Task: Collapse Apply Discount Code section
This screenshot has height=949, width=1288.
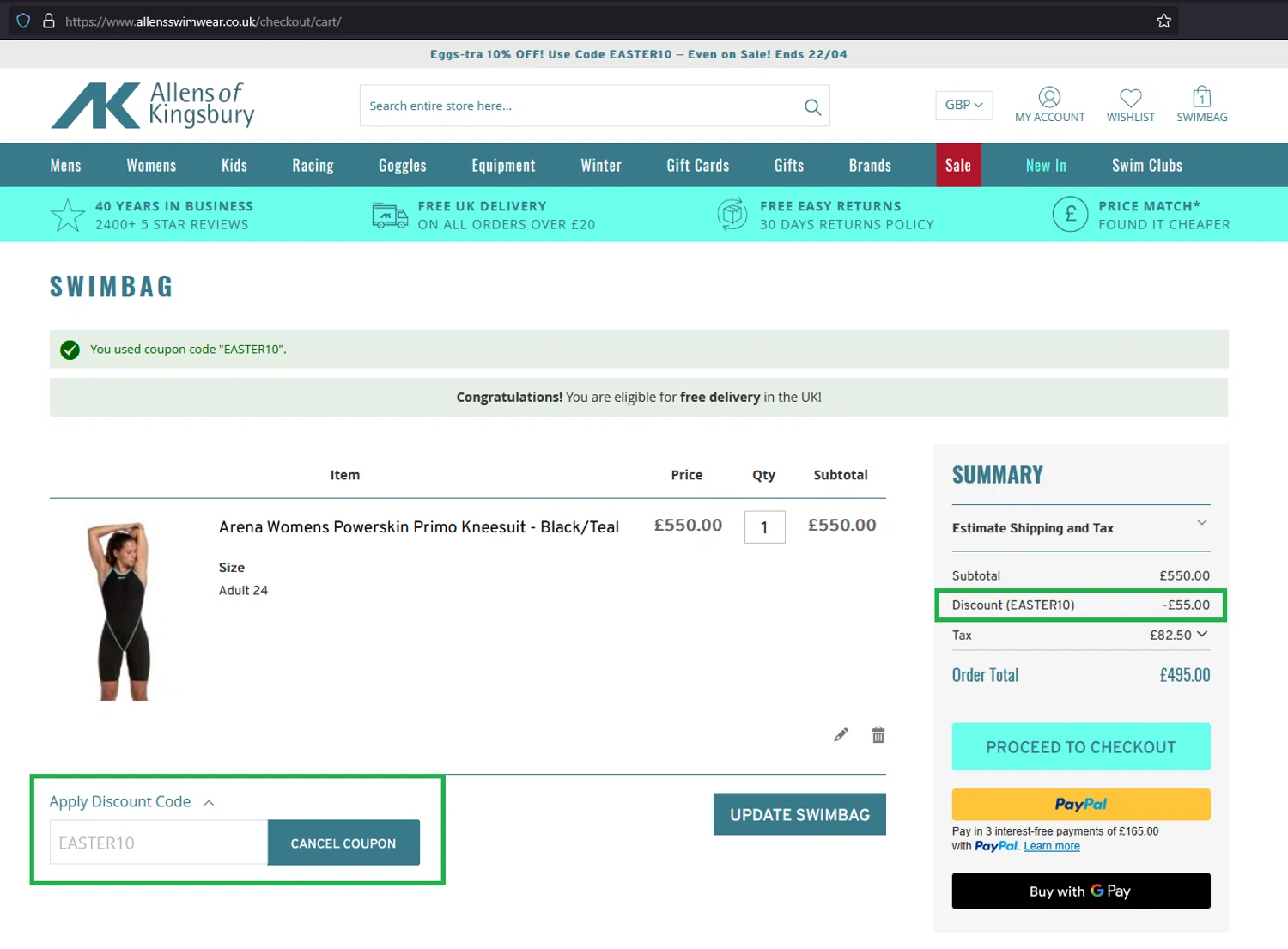Action: point(131,801)
